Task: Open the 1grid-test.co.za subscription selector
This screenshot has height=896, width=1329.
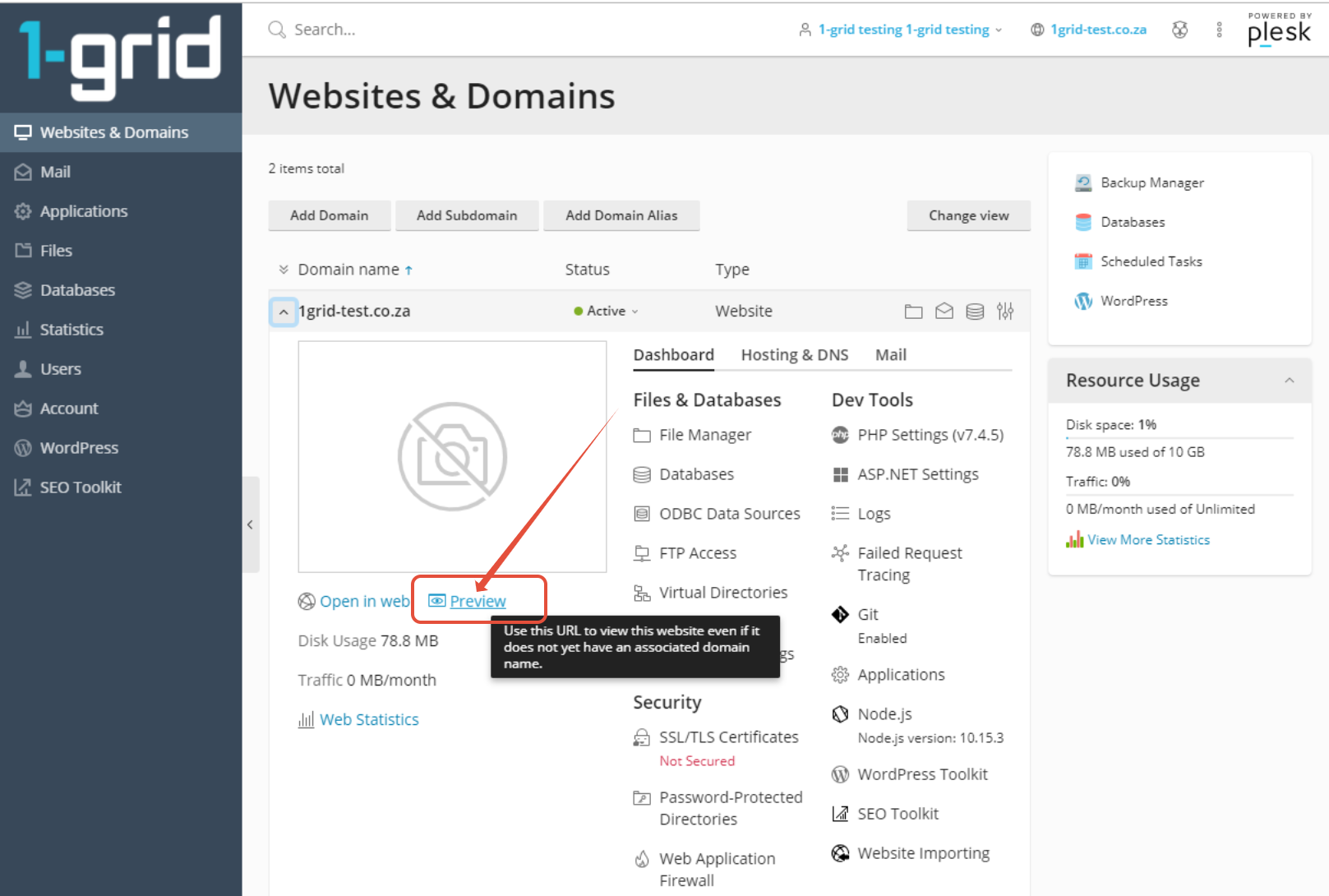Action: coord(1089,30)
